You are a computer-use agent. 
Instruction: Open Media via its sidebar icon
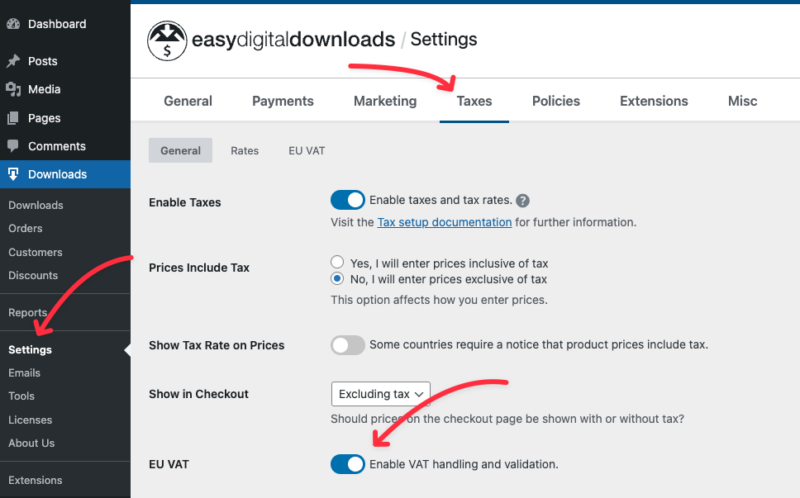pos(13,90)
